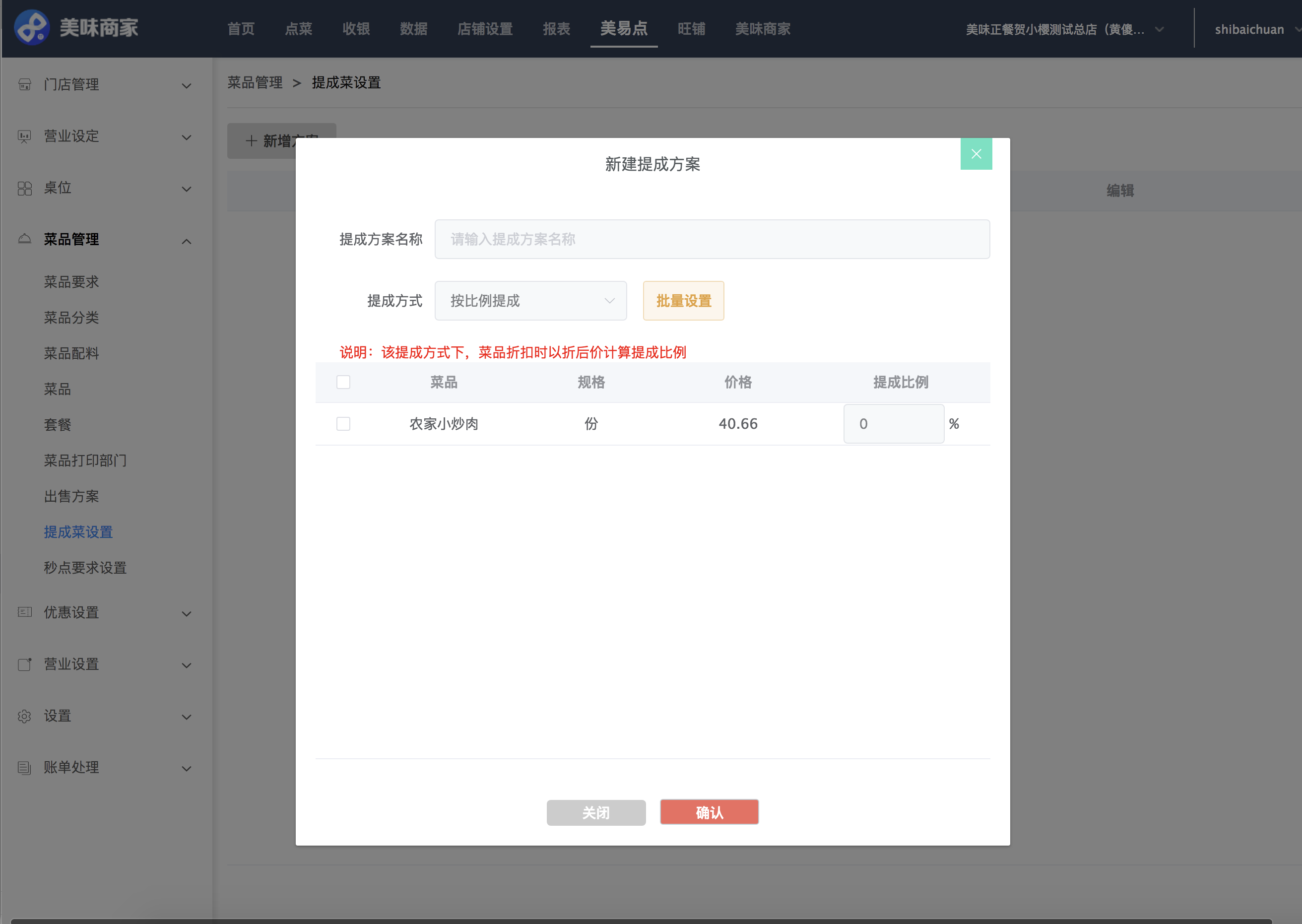
Task: Click the 门店管理 store icon
Action: 24,84
